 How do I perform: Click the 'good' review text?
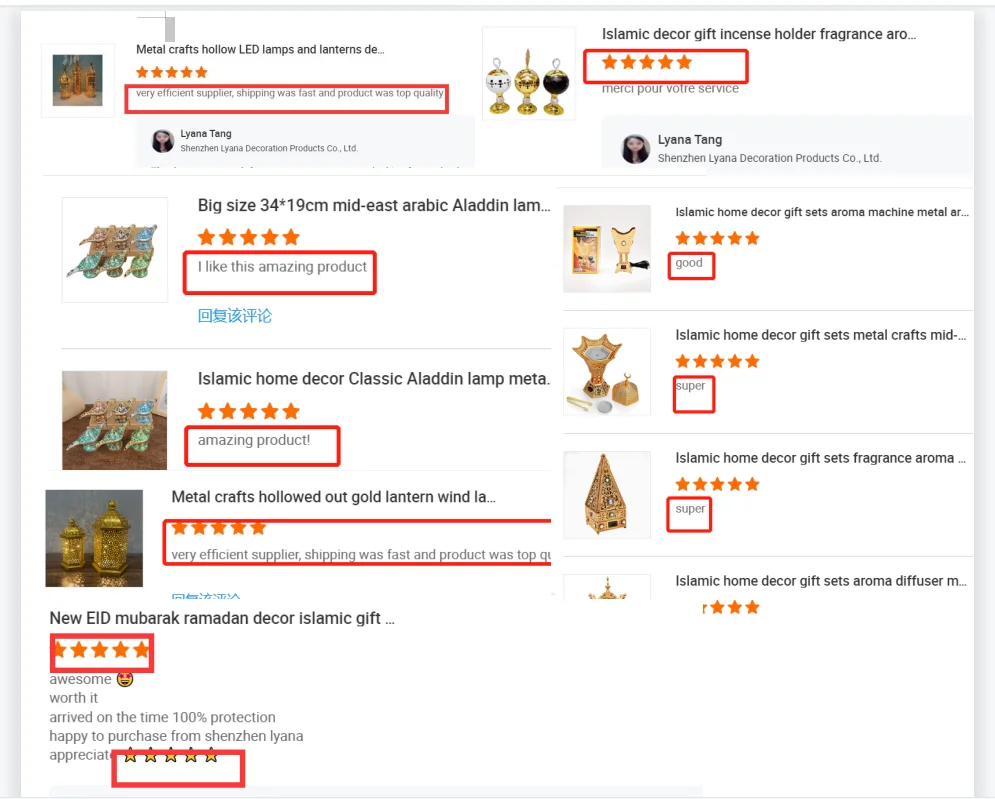coord(689,263)
